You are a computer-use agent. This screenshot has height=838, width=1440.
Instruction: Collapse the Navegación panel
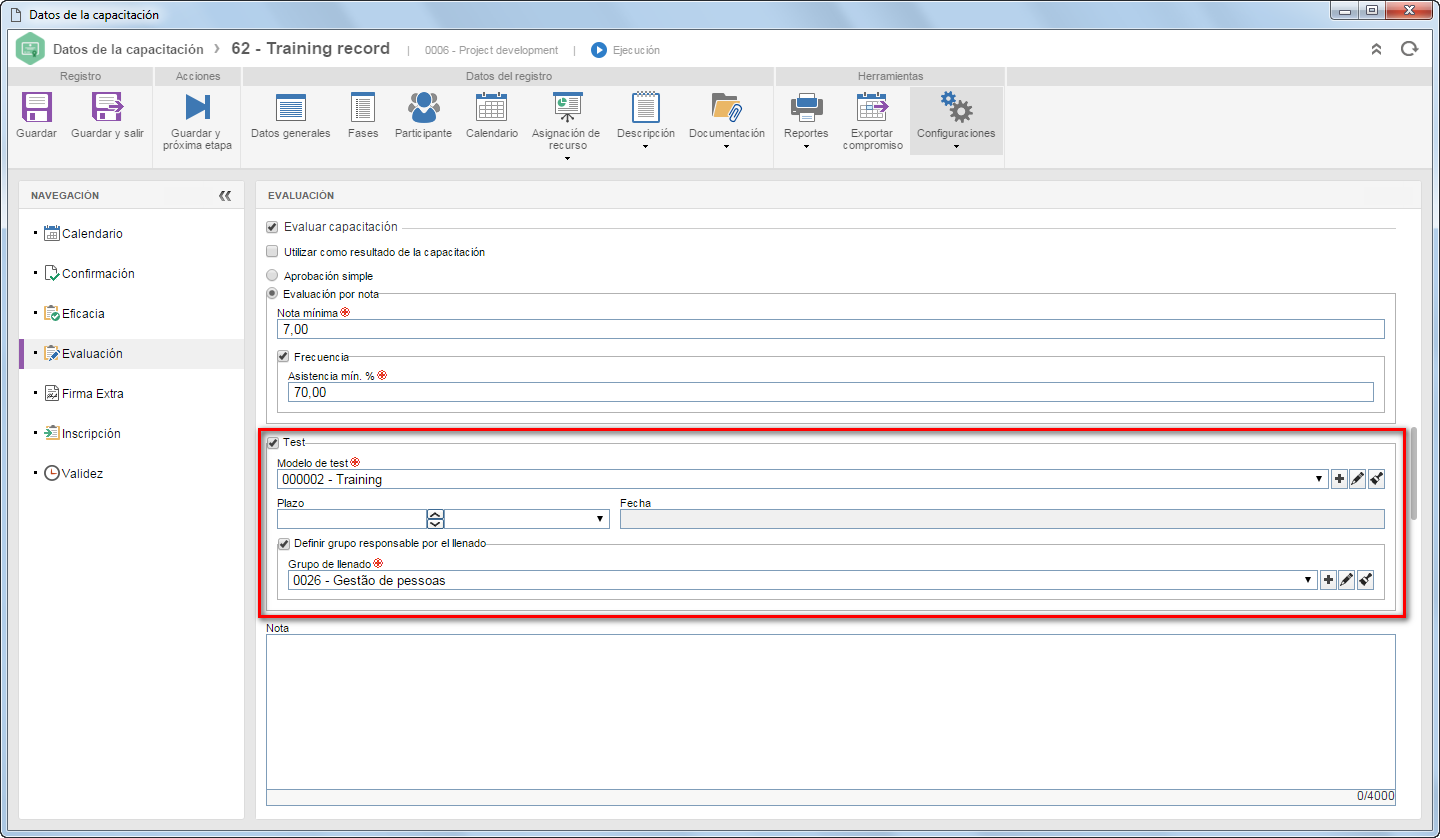pos(225,196)
